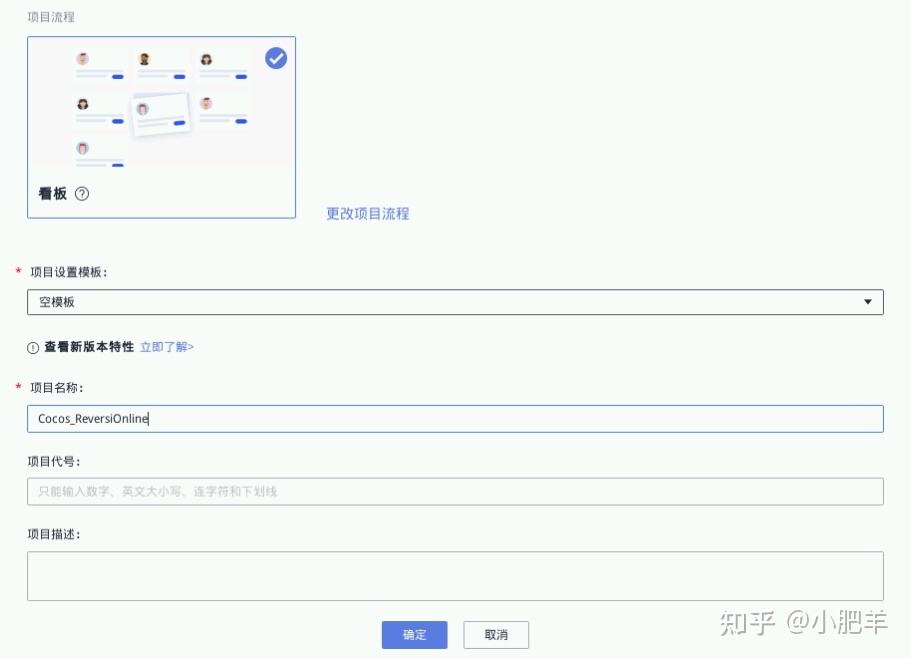Click the 取消 cancel button
Viewport: 911px width, 659px height.
(x=496, y=635)
